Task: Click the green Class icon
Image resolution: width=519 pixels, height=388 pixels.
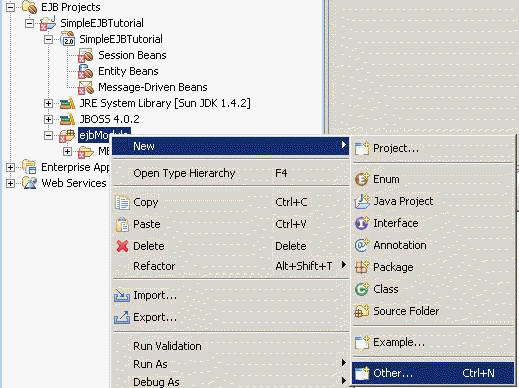Action: point(362,289)
